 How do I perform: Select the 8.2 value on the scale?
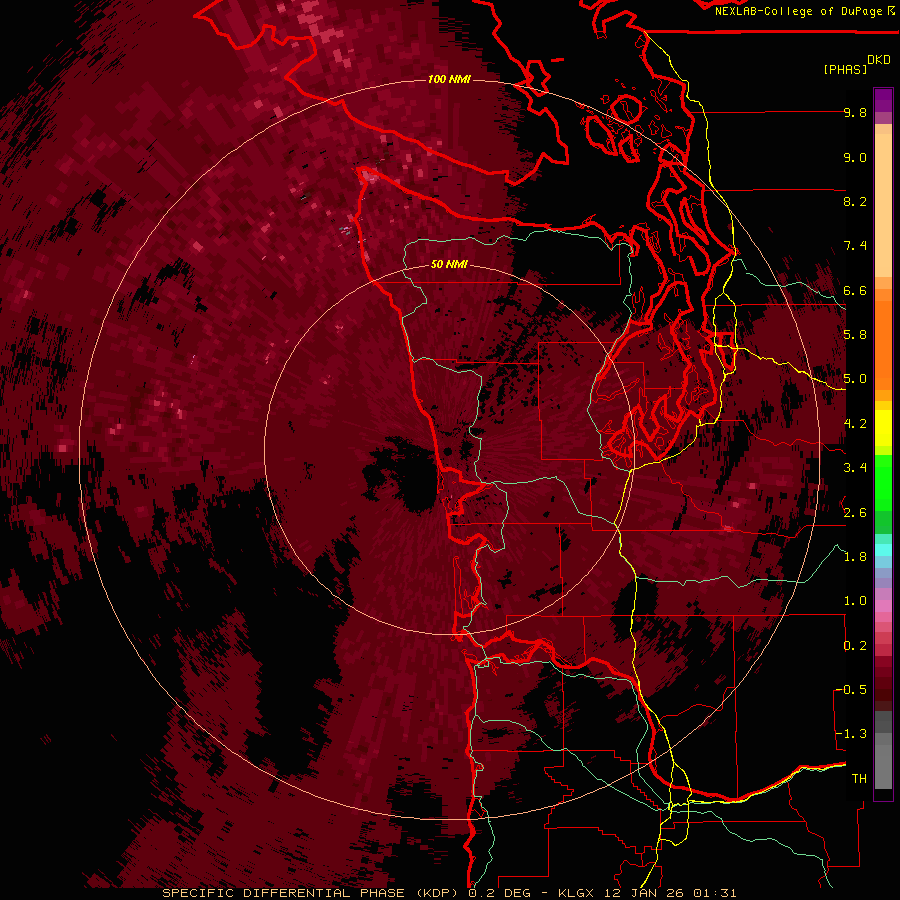(855, 201)
